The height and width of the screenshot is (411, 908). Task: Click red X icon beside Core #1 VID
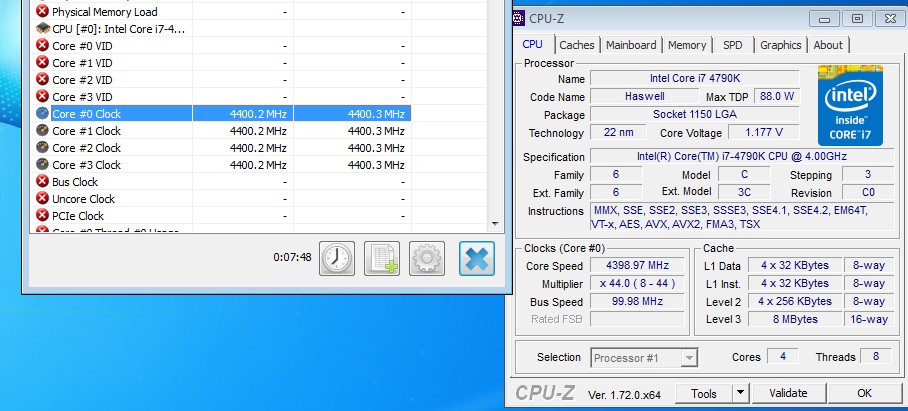point(42,62)
